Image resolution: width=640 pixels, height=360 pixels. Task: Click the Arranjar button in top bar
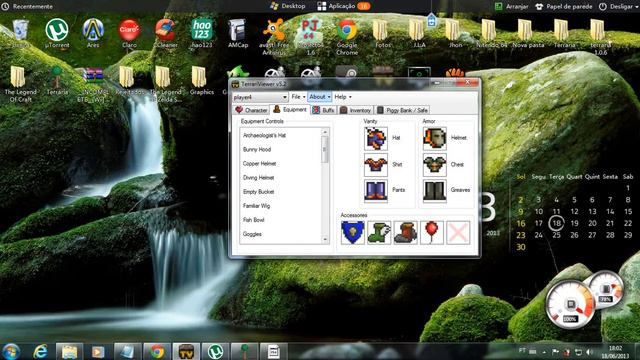tap(511, 7)
